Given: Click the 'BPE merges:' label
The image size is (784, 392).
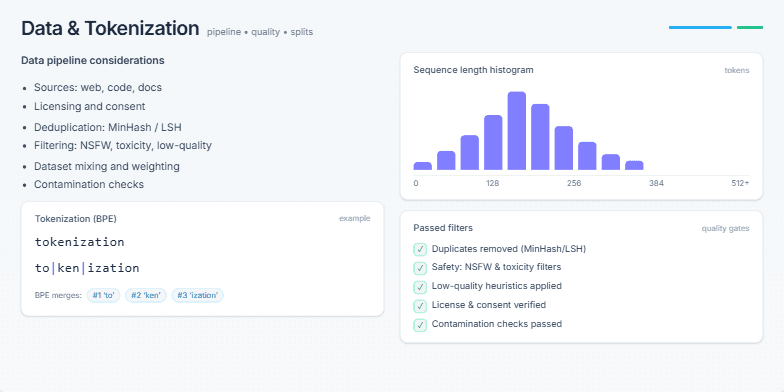Looking at the screenshot, I should [58, 296].
